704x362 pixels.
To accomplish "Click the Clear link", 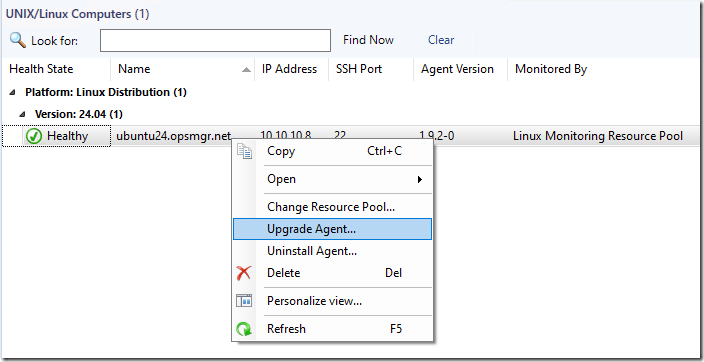I will 441,40.
